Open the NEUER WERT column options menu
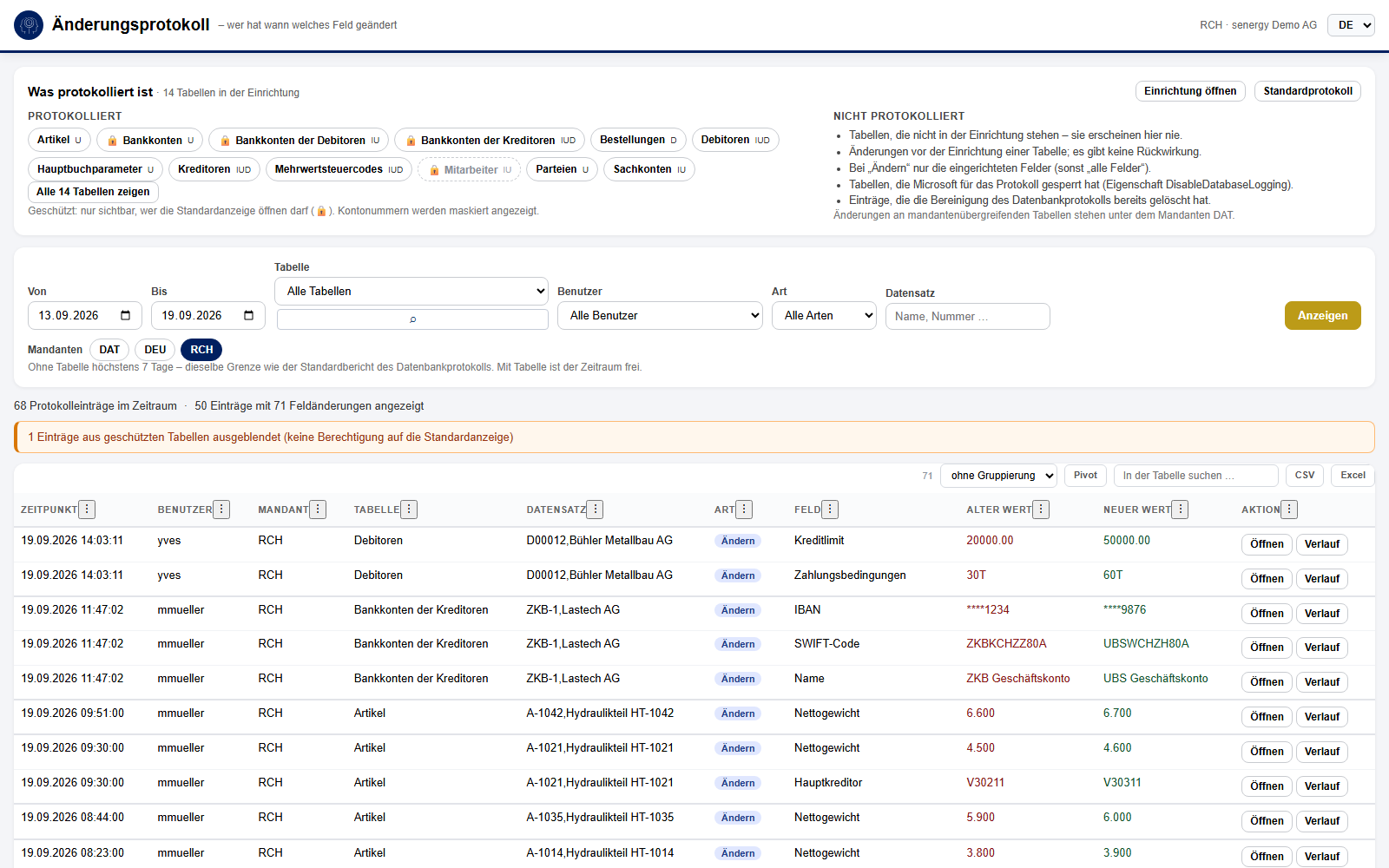The image size is (1389, 868). tap(1180, 510)
